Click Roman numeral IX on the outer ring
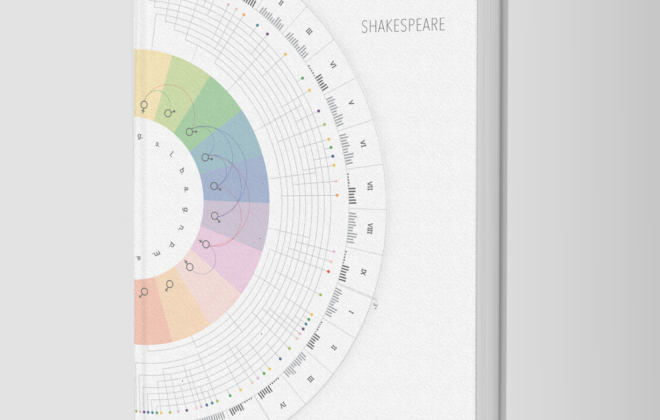This screenshot has height=420, width=660. click(x=364, y=272)
